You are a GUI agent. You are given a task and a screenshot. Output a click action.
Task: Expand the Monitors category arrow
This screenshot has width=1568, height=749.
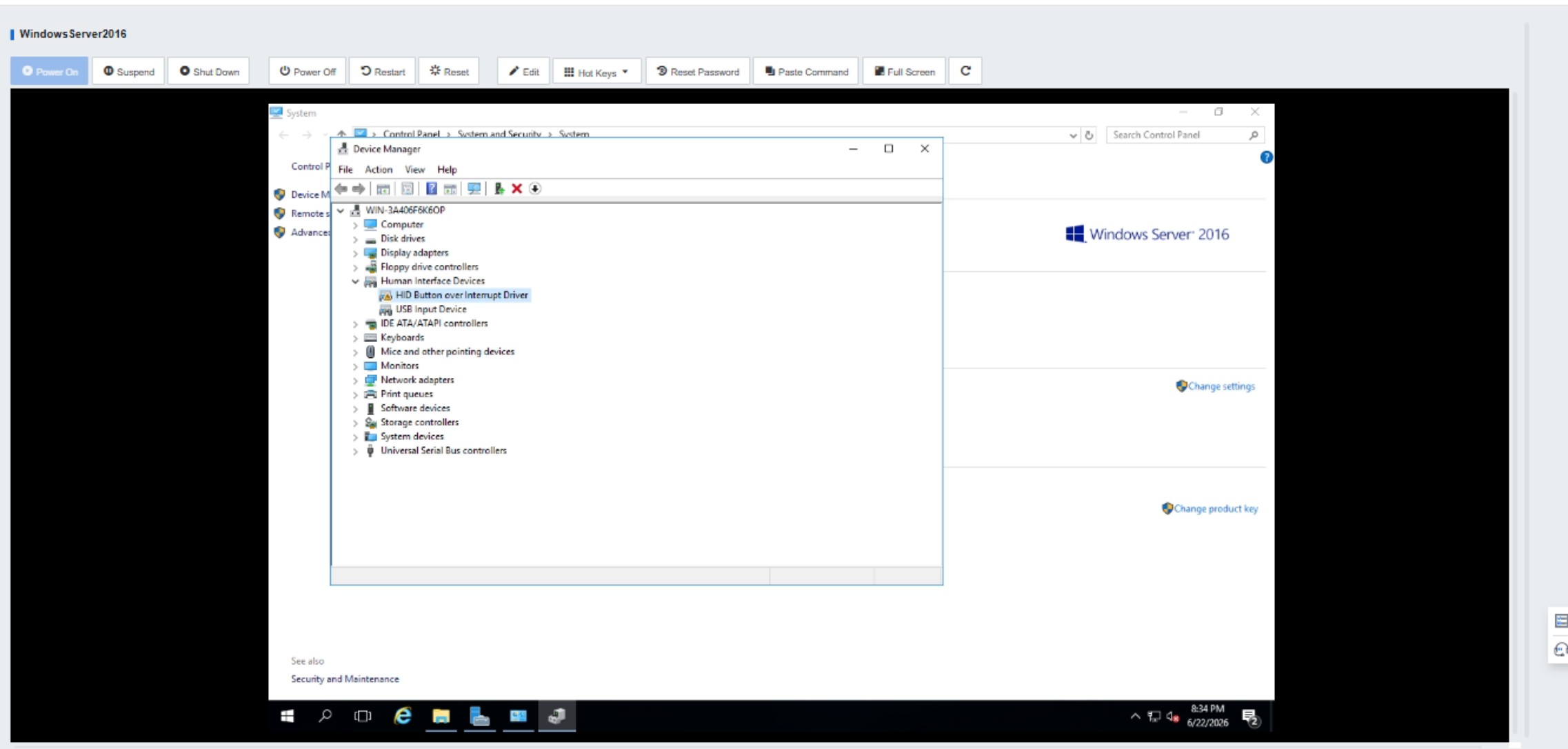click(x=355, y=366)
